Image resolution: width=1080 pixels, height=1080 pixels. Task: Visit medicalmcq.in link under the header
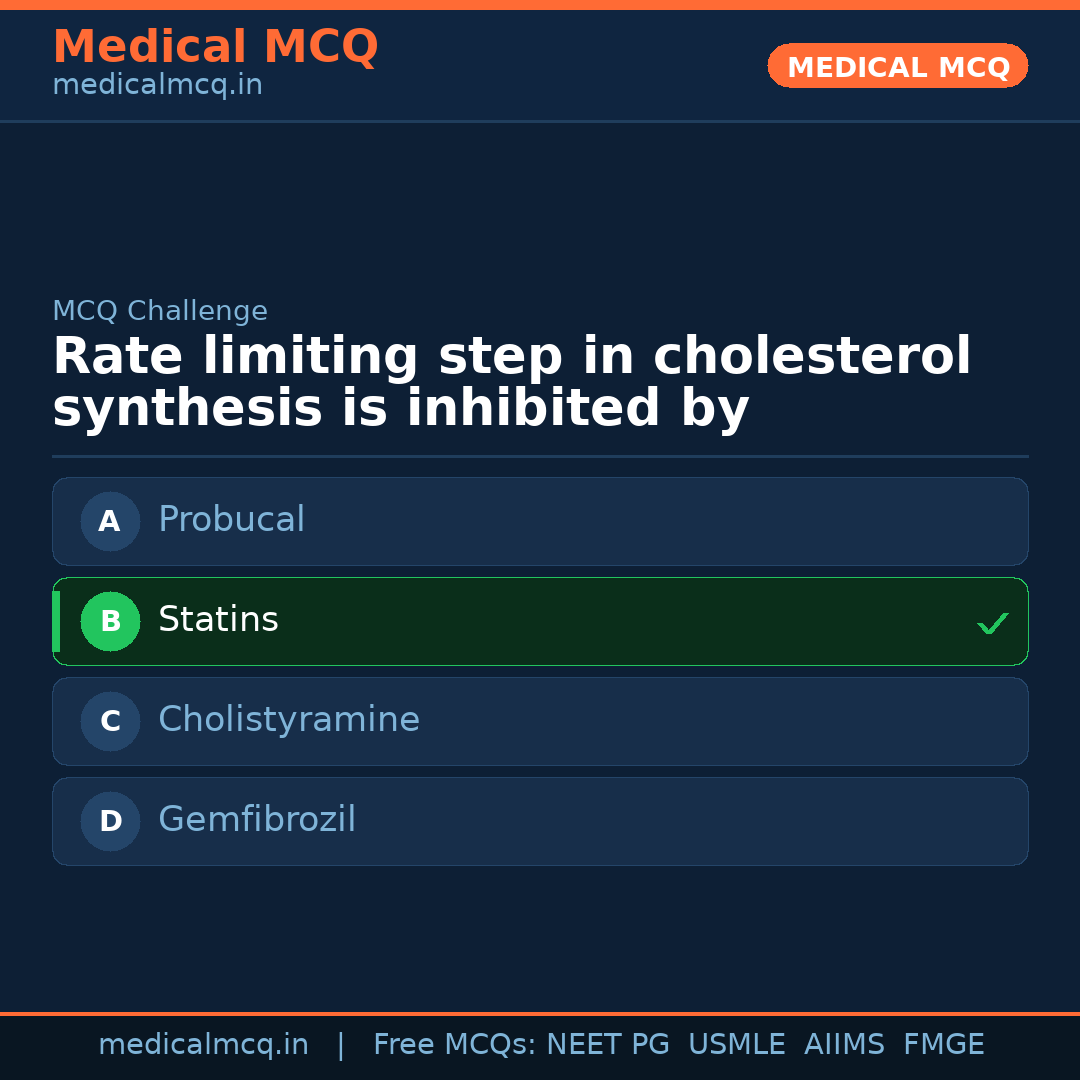coord(157,86)
